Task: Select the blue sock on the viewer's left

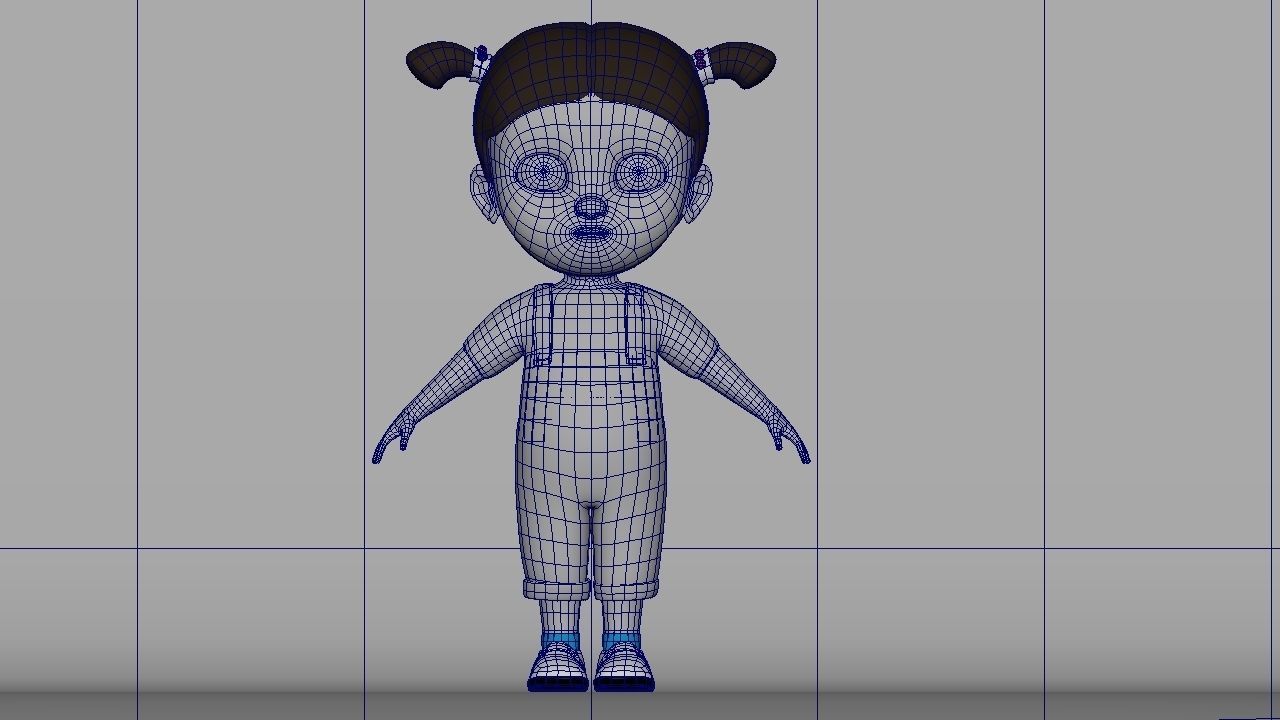Action: point(560,640)
